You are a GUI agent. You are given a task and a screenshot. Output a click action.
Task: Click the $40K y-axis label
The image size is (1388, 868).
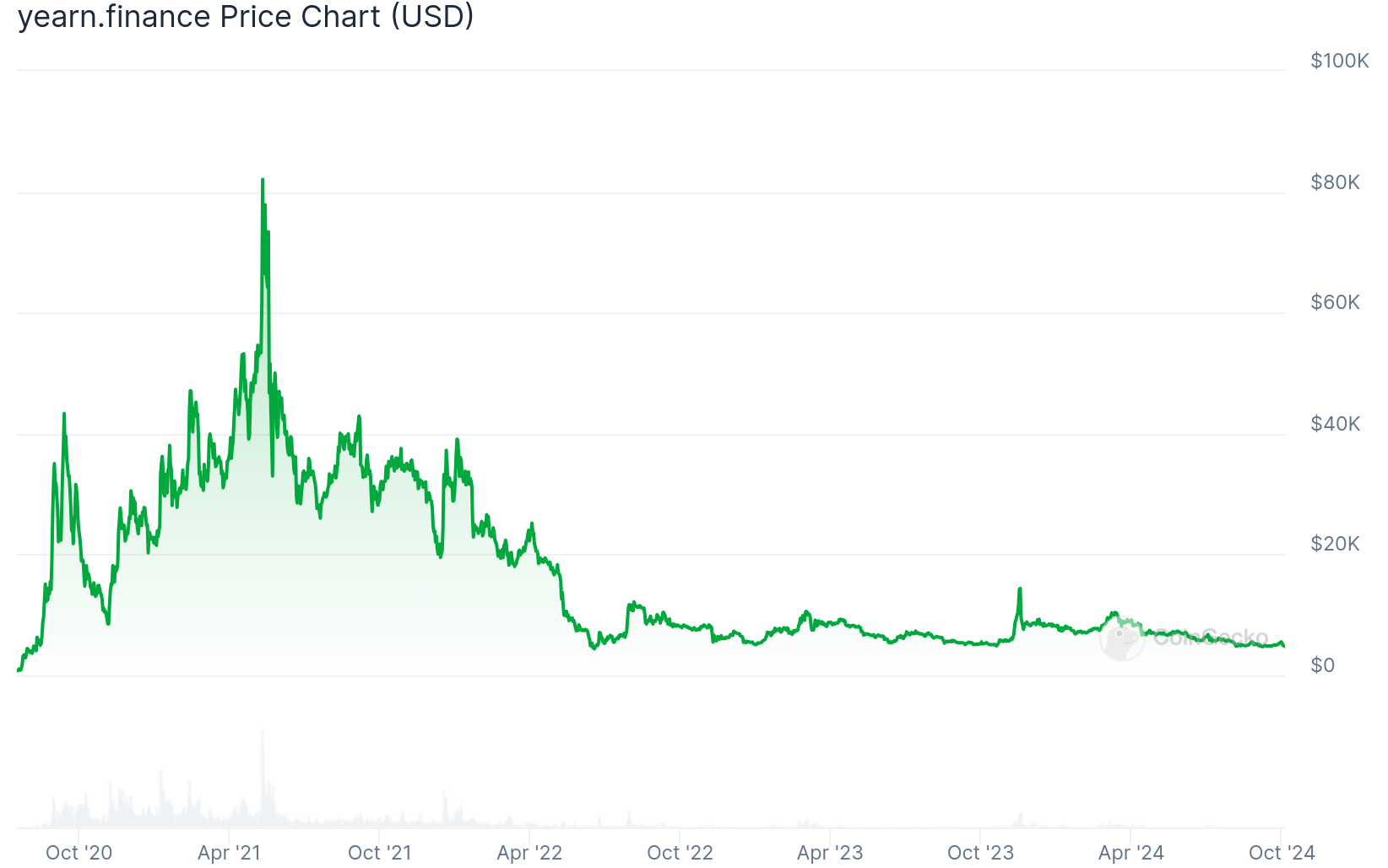click(x=1335, y=424)
